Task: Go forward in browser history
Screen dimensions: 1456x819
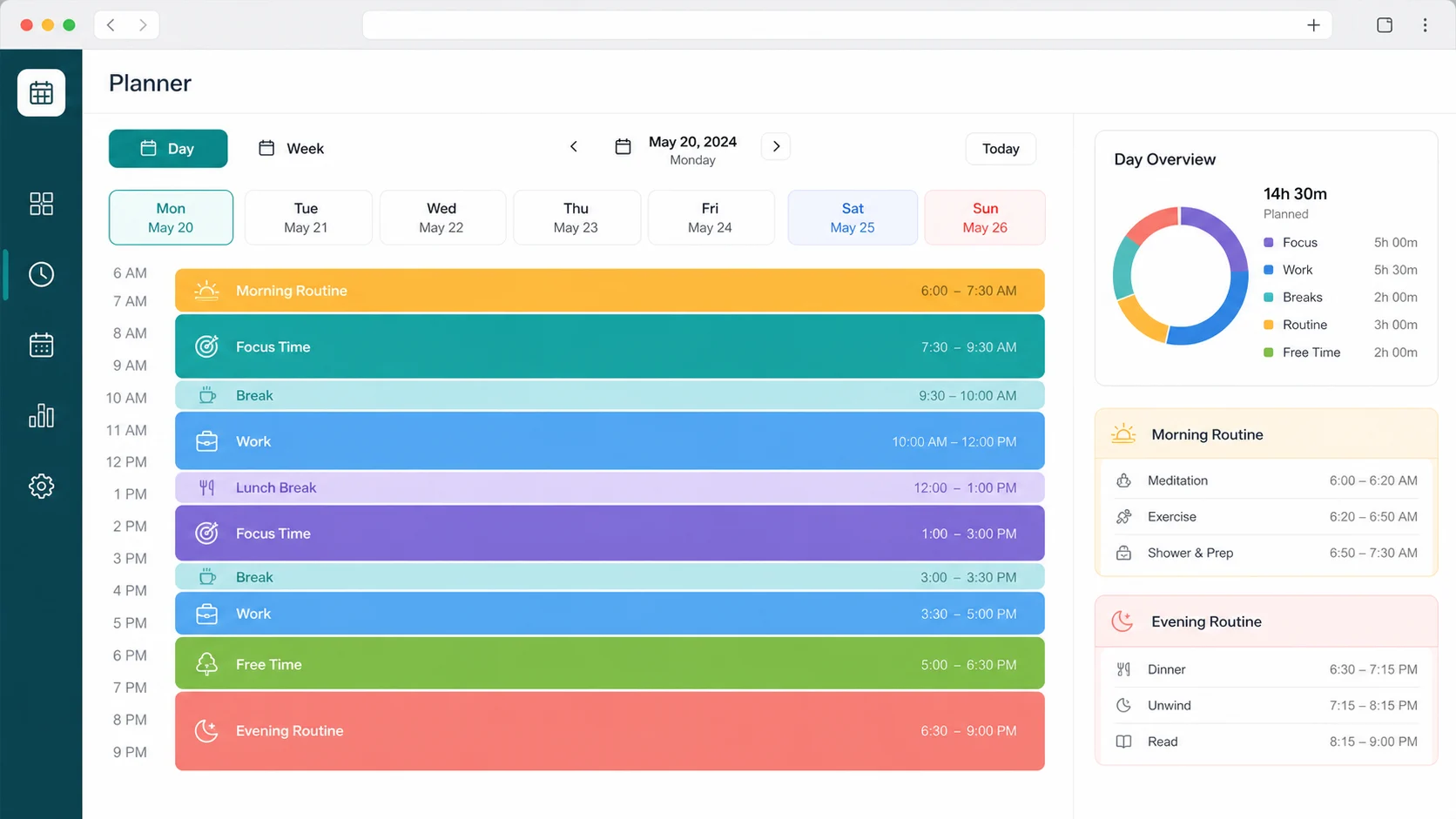Action: tap(143, 25)
